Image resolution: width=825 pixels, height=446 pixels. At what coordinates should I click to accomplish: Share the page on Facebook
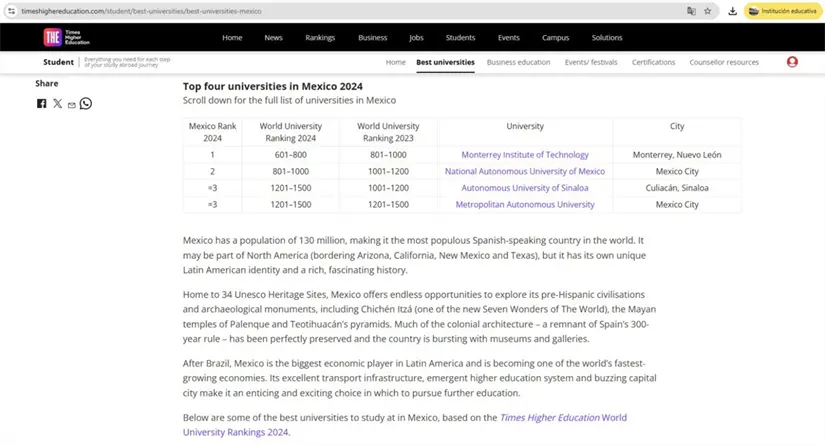42,104
